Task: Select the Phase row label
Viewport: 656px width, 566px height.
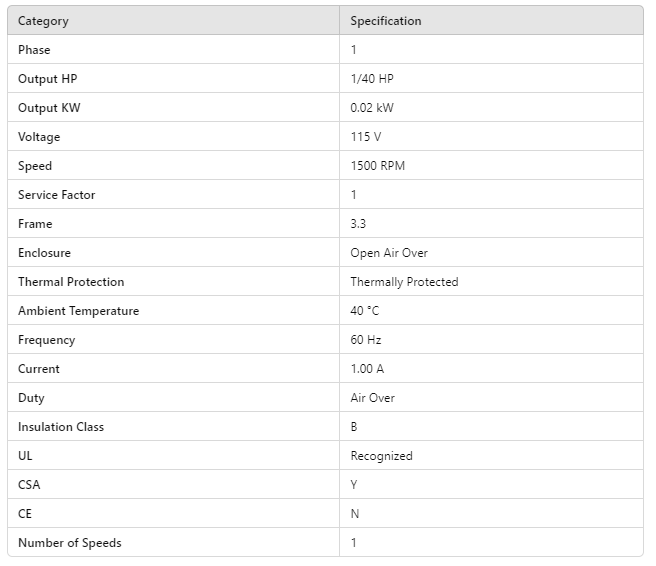Action: coord(34,50)
